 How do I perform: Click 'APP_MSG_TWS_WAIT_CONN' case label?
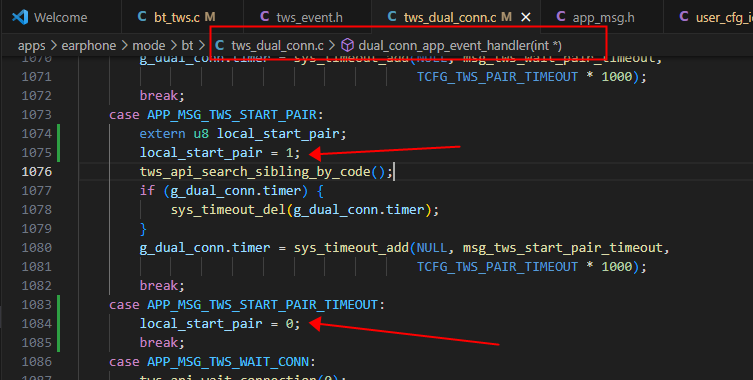pos(228,362)
